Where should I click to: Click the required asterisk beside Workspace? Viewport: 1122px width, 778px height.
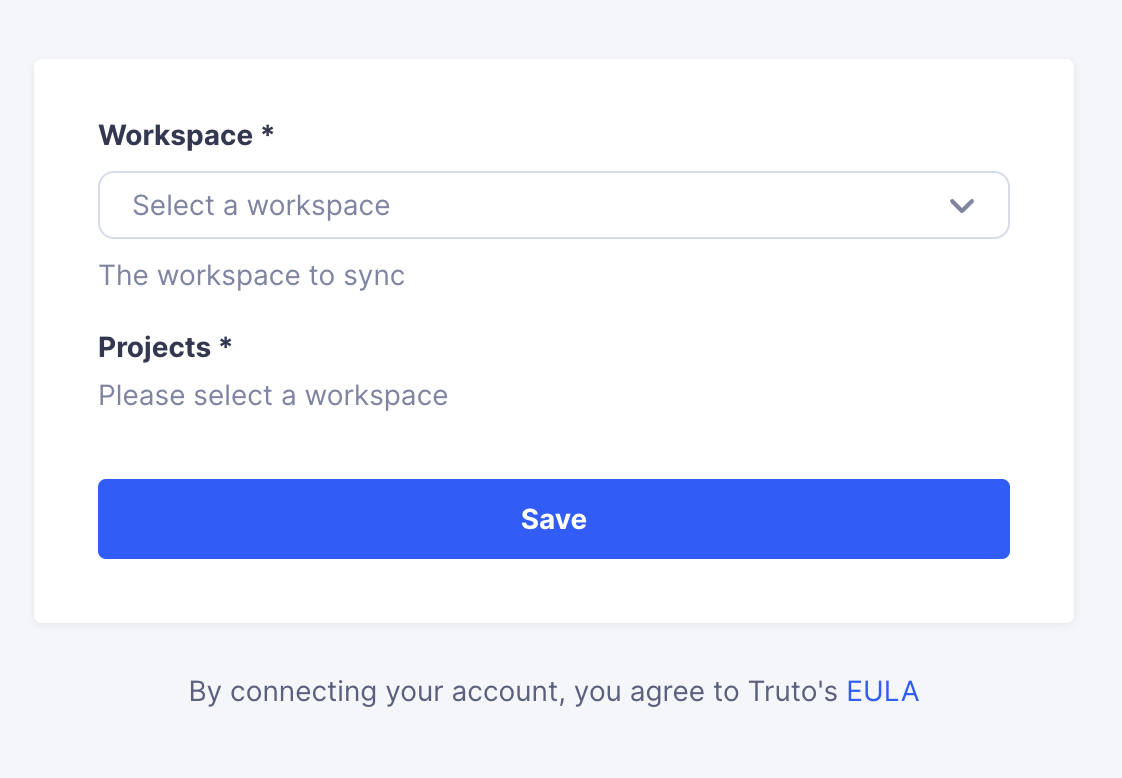click(x=268, y=132)
